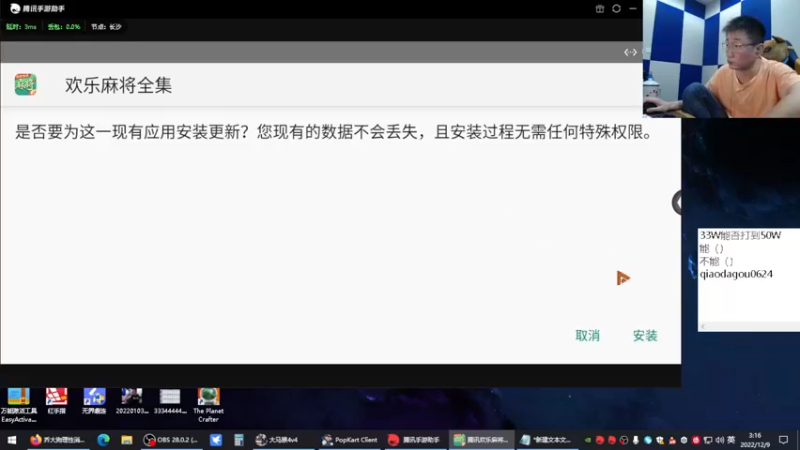Select the 20220103 video file on desktop

point(132,401)
